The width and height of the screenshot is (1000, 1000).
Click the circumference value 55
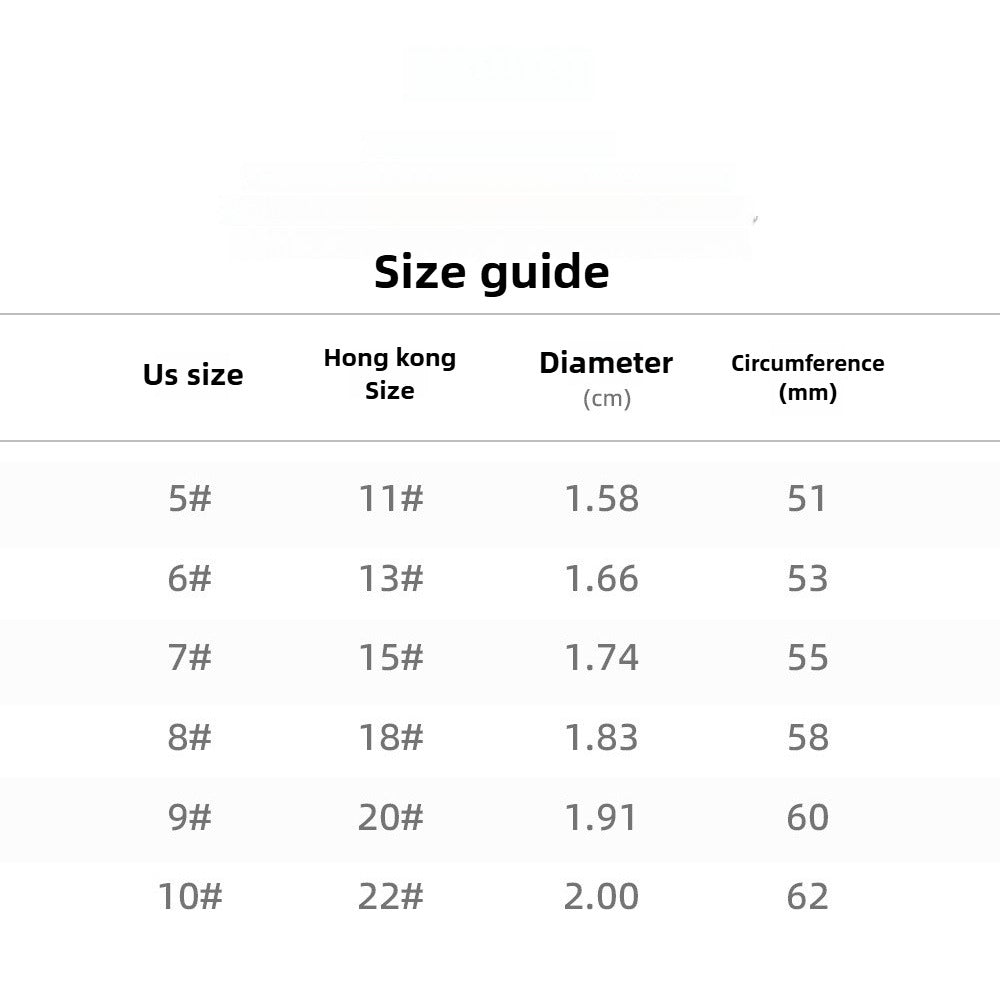807,658
